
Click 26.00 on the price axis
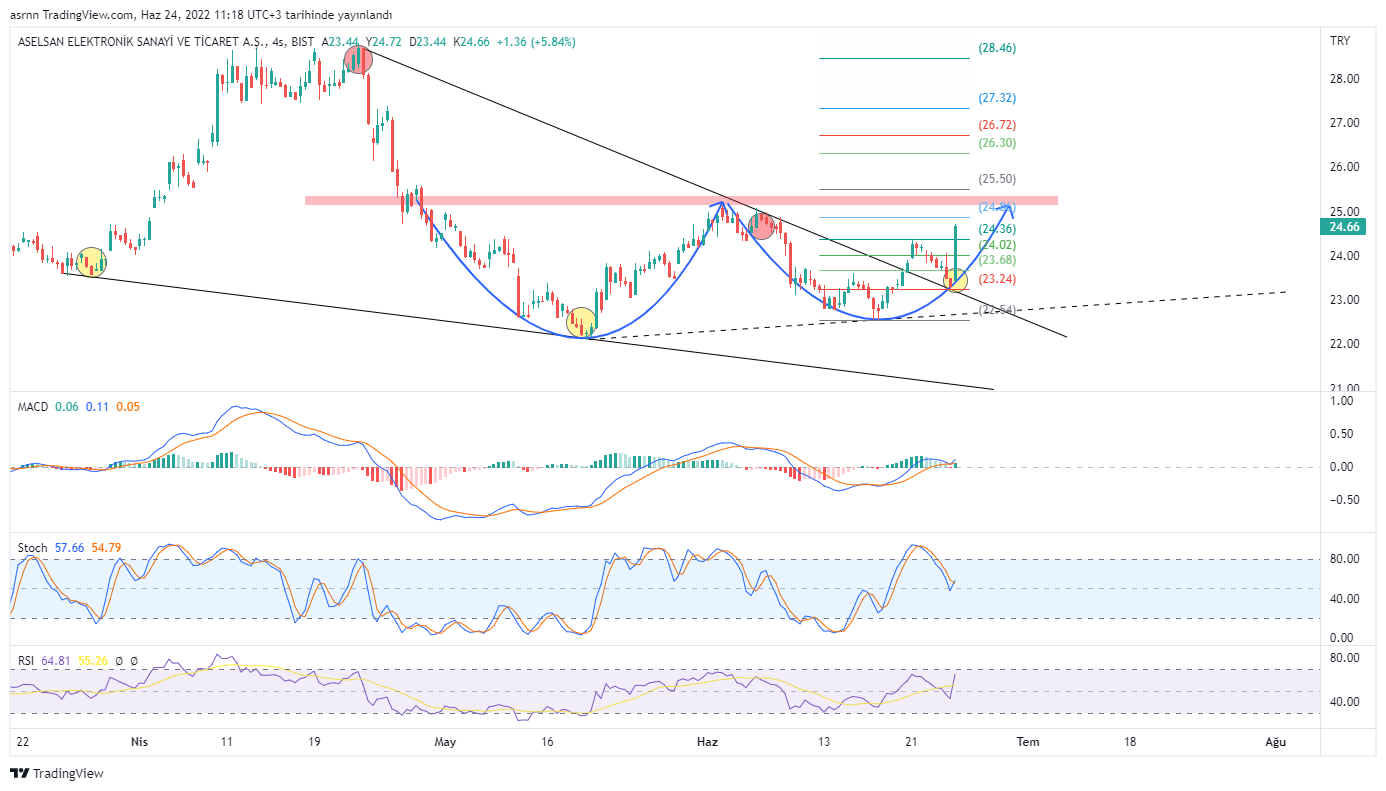pos(1344,167)
